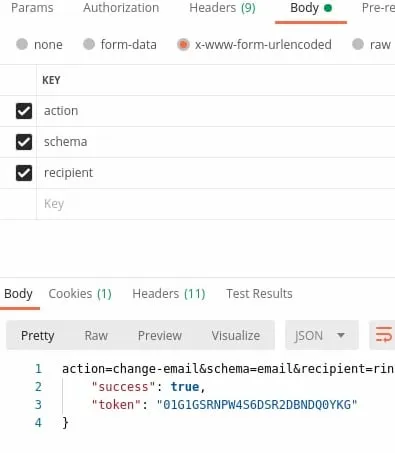Open the JSON format dropdown arrow
Viewport: 395px width, 453px height.
pos(341,335)
